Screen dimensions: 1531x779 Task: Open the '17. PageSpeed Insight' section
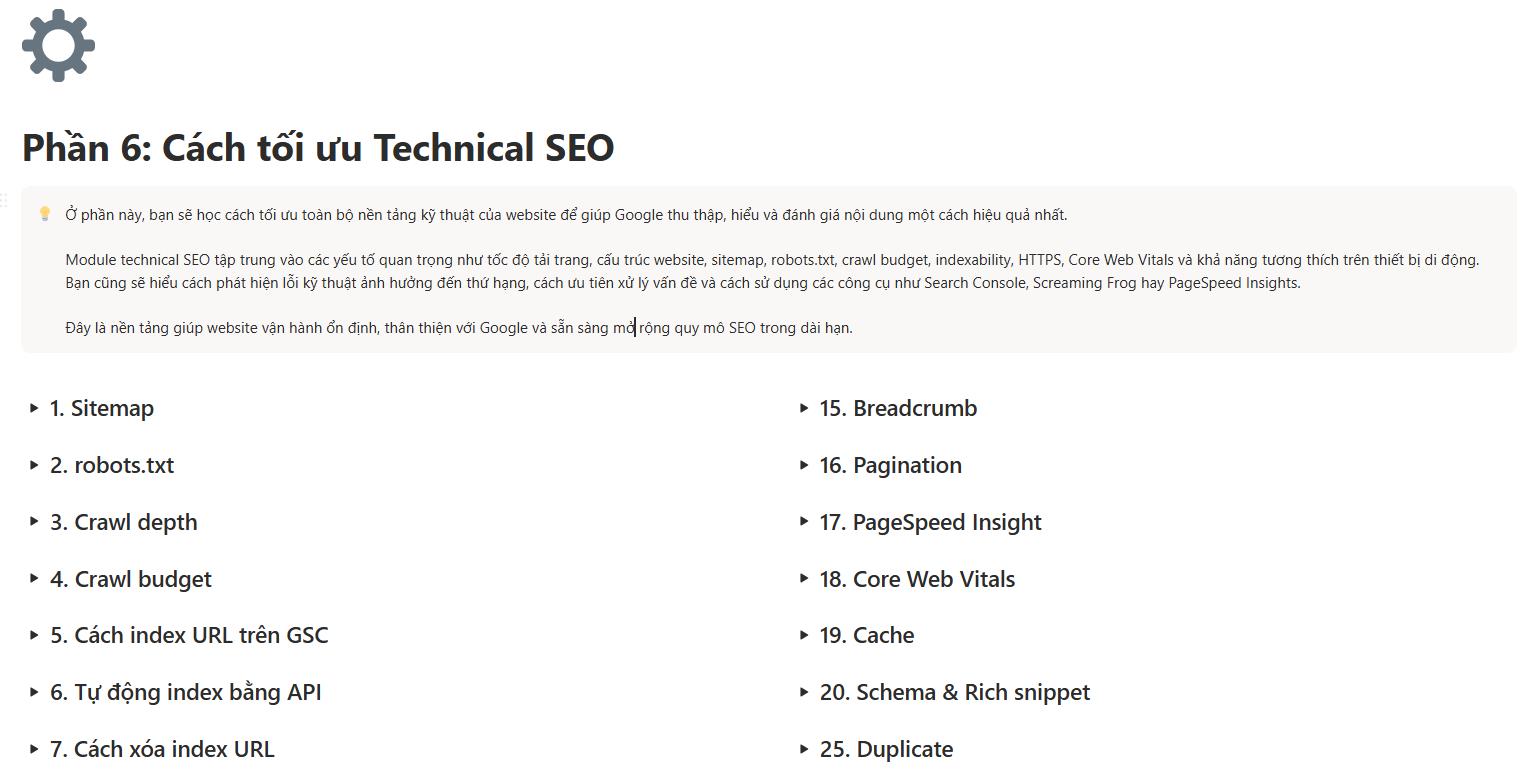click(x=803, y=522)
